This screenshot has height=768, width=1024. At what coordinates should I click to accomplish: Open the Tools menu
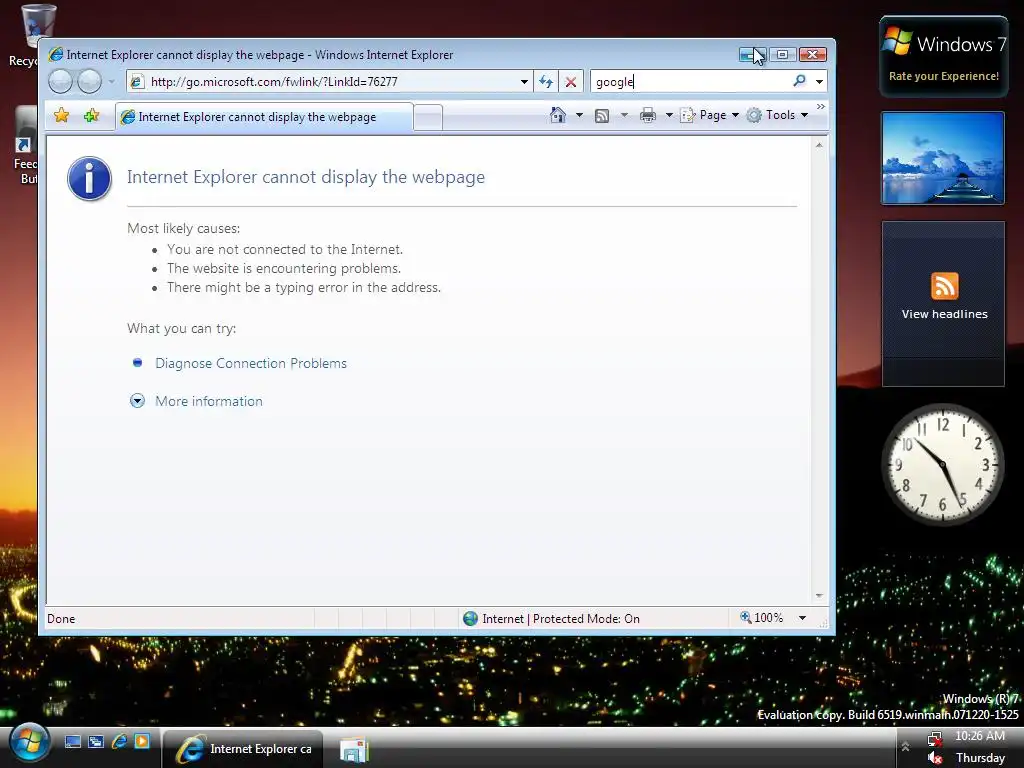click(777, 115)
